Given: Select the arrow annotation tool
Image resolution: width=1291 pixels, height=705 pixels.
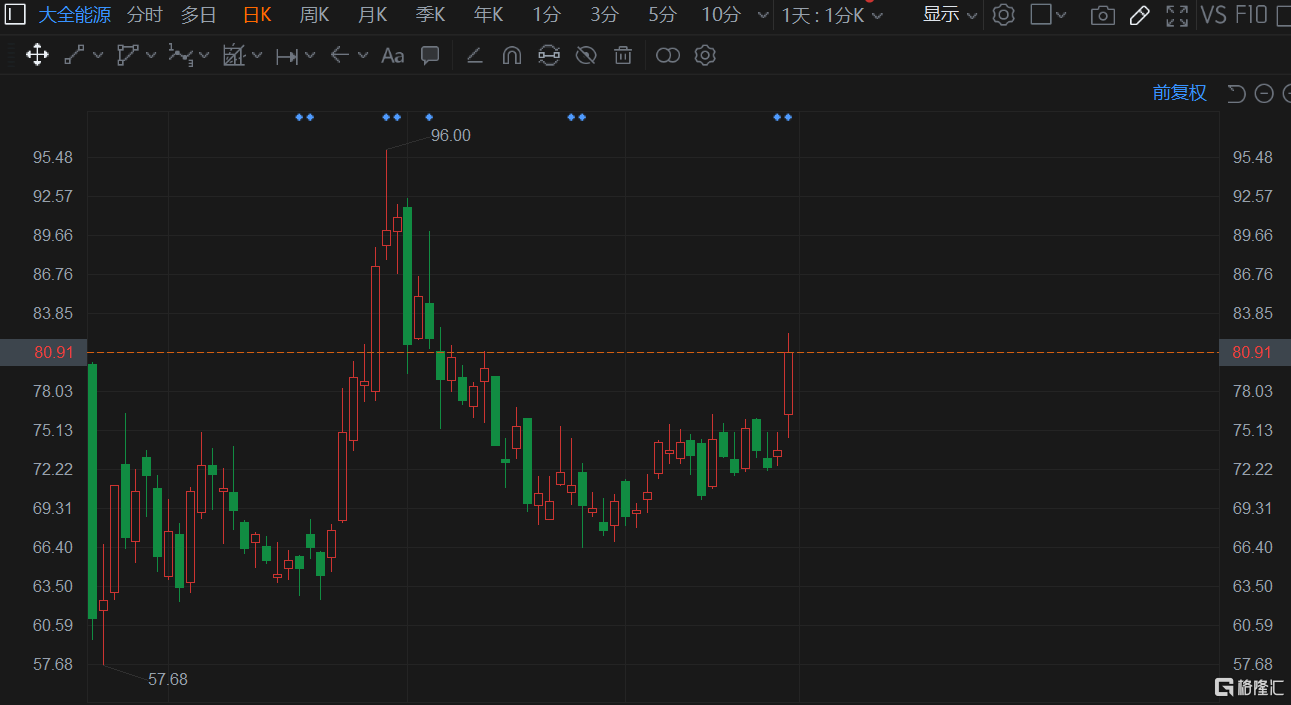Looking at the screenshot, I should [340, 56].
